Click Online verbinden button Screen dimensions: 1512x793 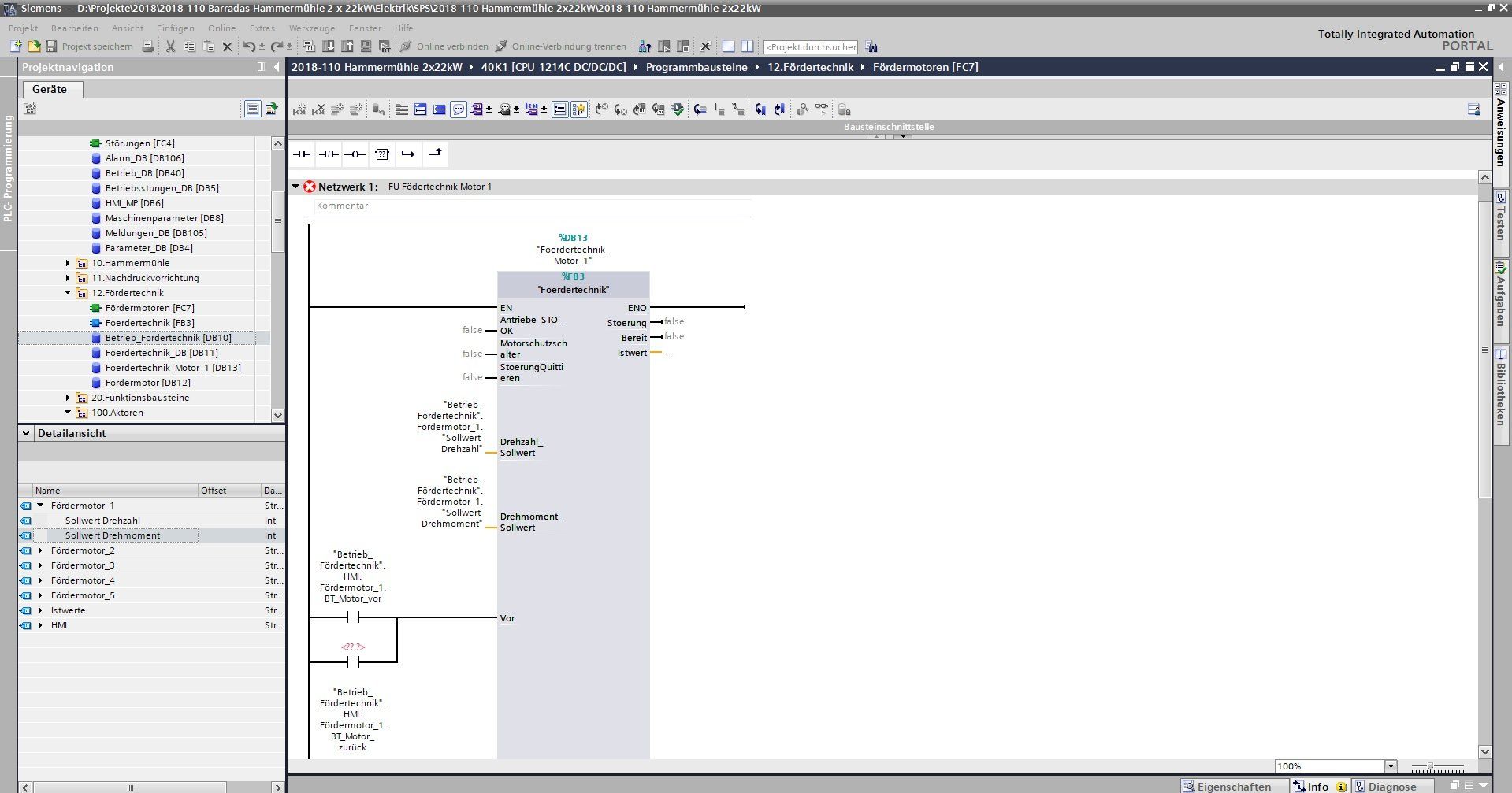(444, 46)
